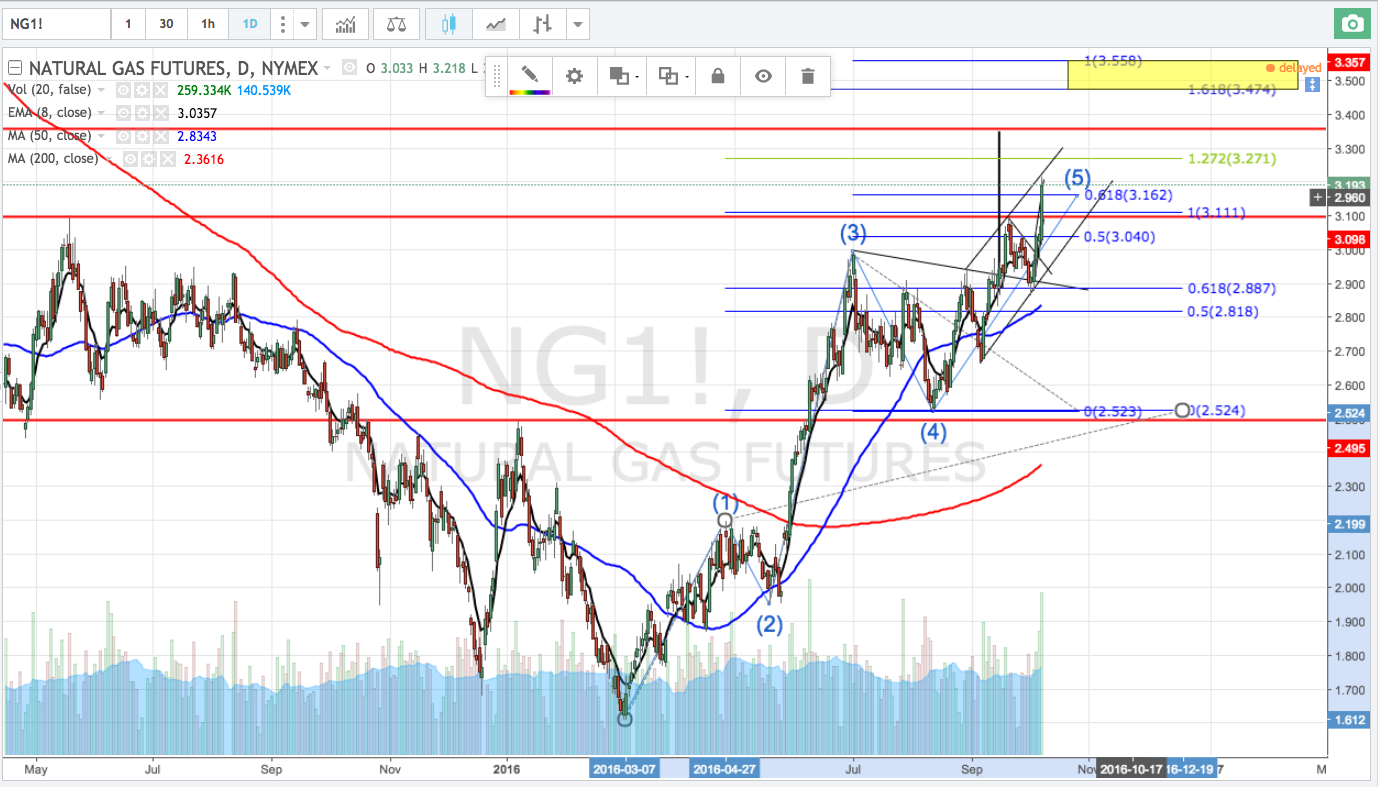Click the plus icon beside 2.960 price
Image resolution: width=1378 pixels, height=787 pixels.
click(1318, 197)
